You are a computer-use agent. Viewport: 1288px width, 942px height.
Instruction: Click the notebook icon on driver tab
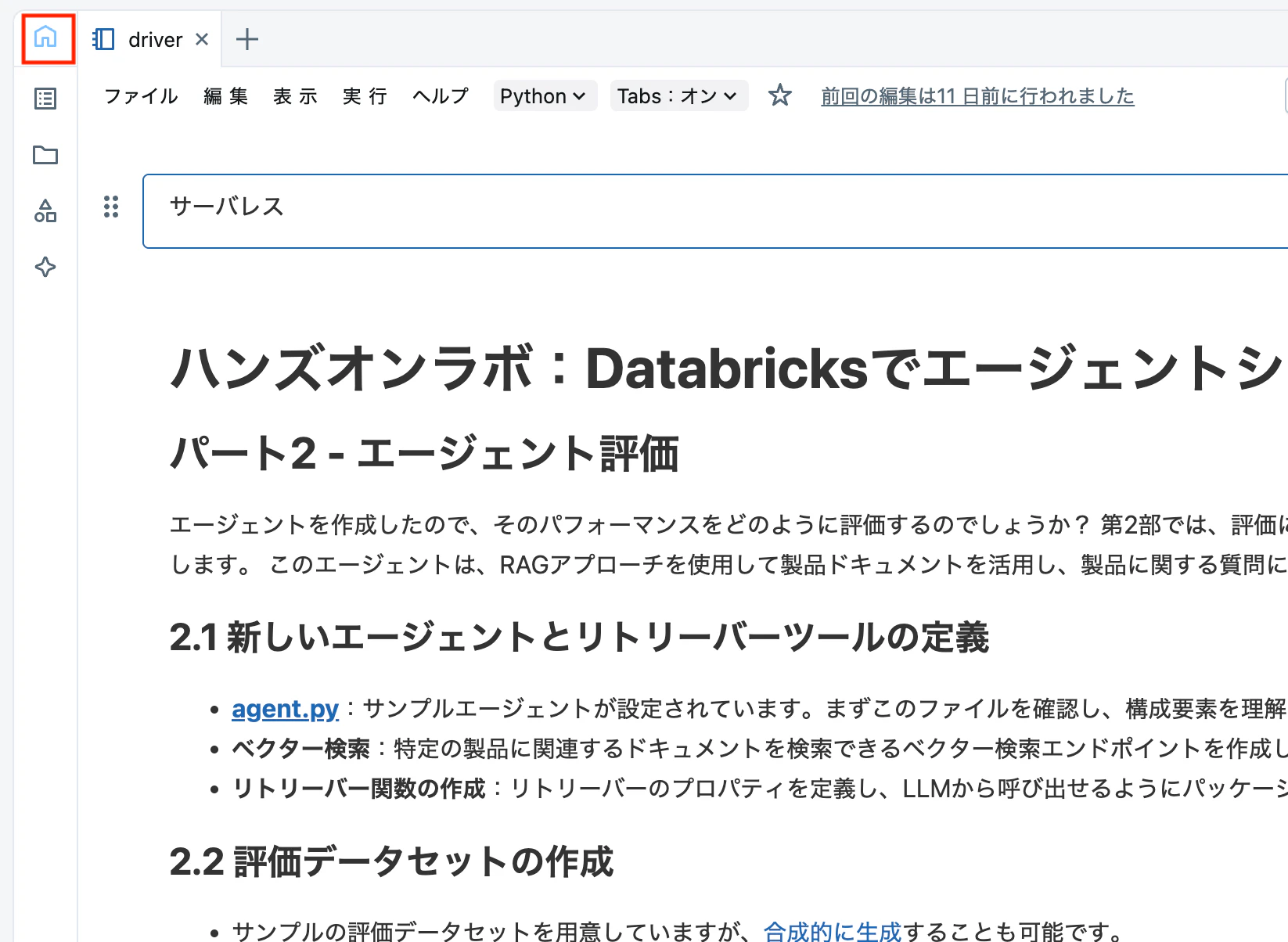103,39
